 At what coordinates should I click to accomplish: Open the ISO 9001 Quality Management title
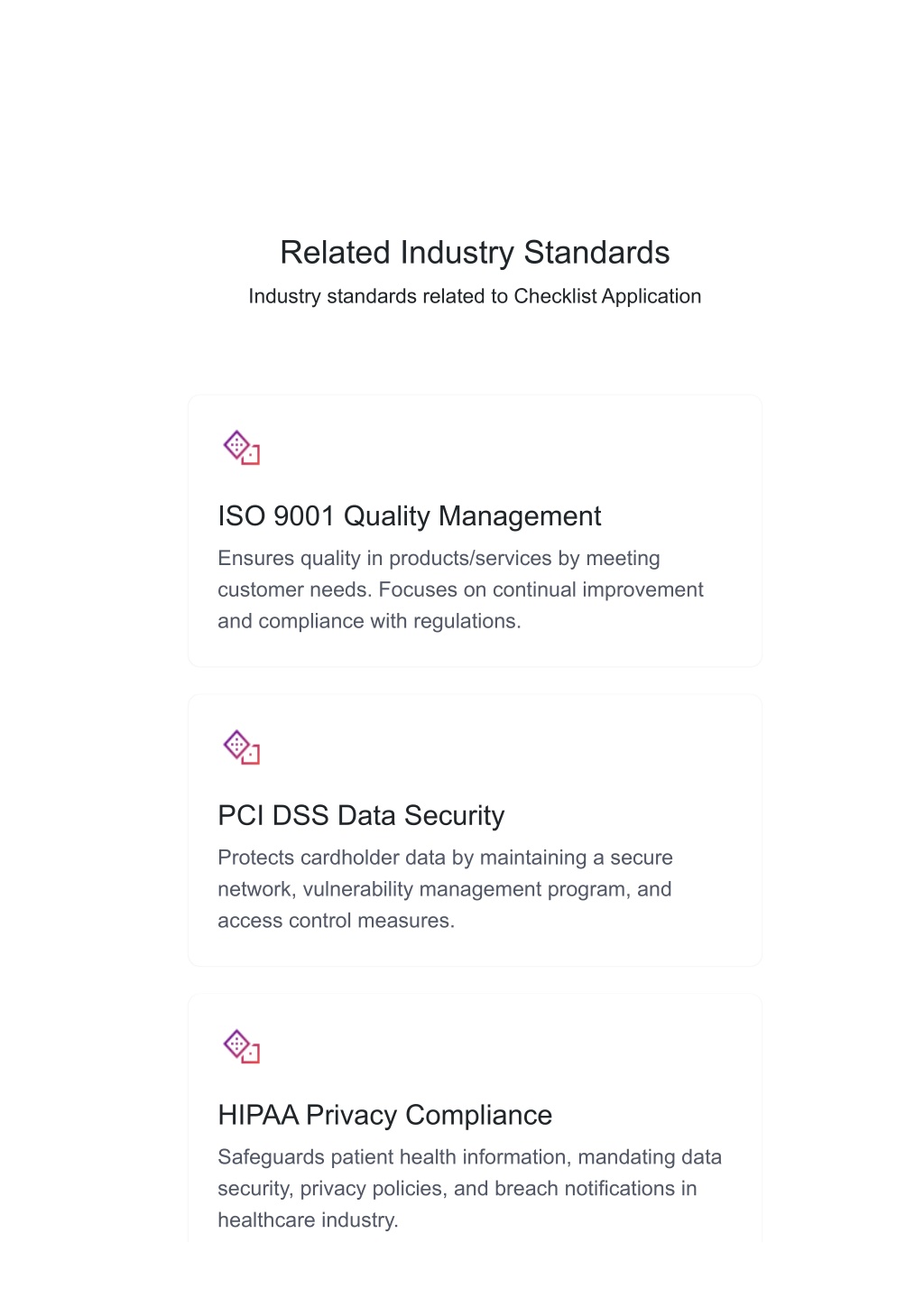coord(409,516)
